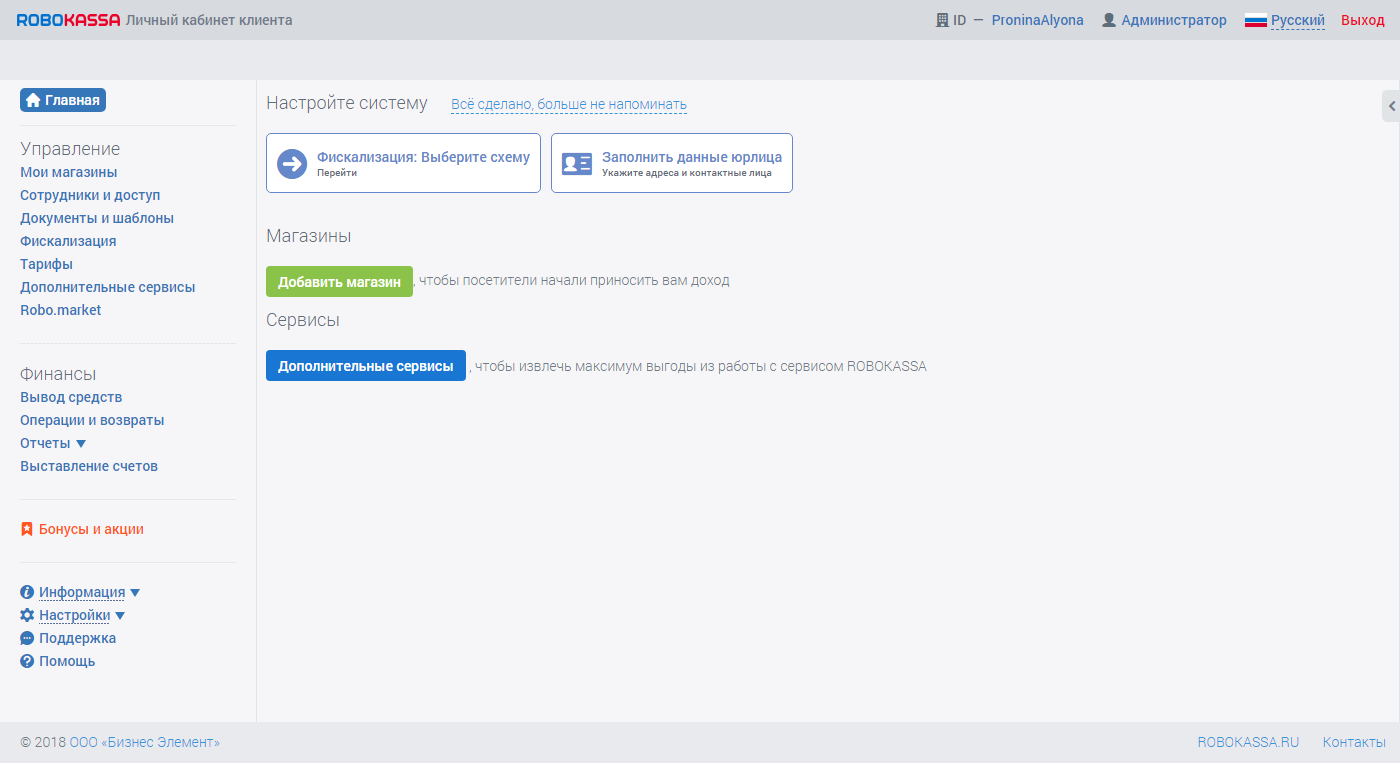Image resolution: width=1400 pixels, height=763 pixels.
Task: Open Информация section
Action: pyautogui.click(x=82, y=592)
